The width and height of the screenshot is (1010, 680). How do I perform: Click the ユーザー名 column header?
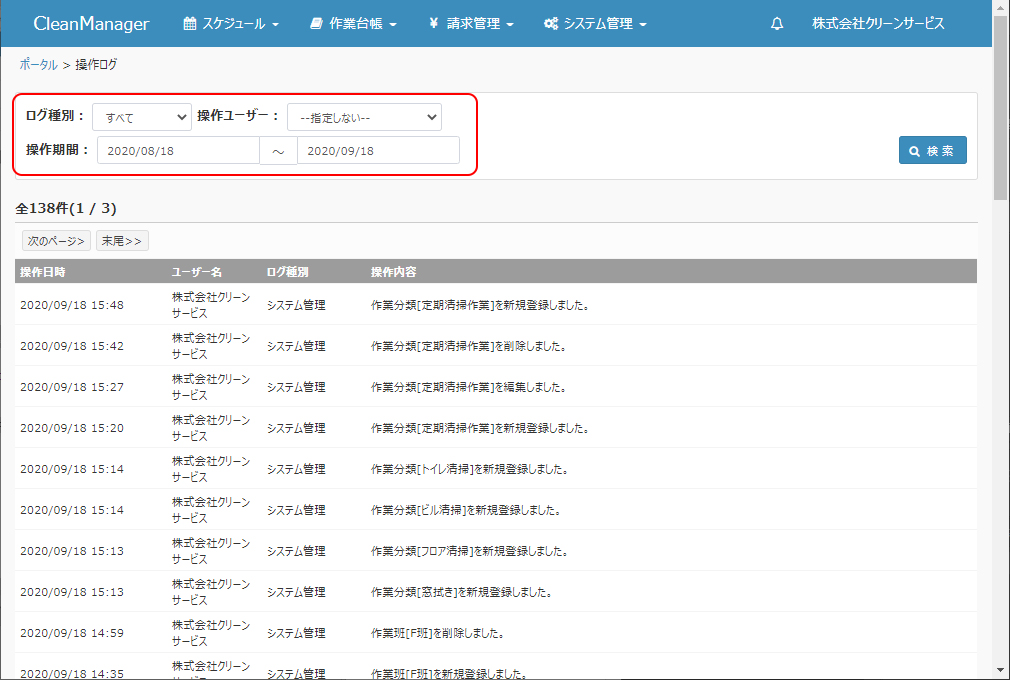[x=196, y=272]
